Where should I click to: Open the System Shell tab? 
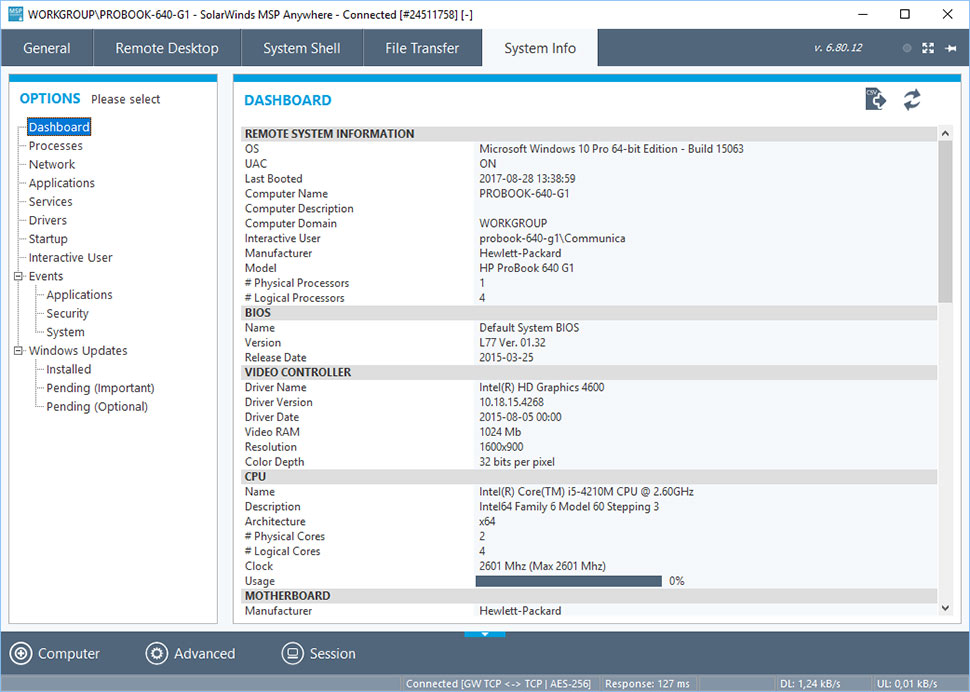coord(302,48)
